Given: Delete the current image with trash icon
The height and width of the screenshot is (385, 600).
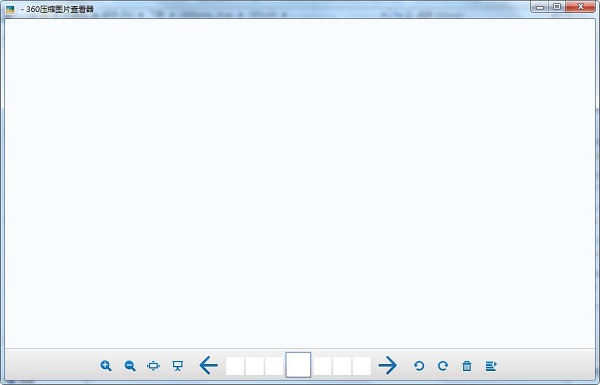Looking at the screenshot, I should pyautogui.click(x=466, y=366).
